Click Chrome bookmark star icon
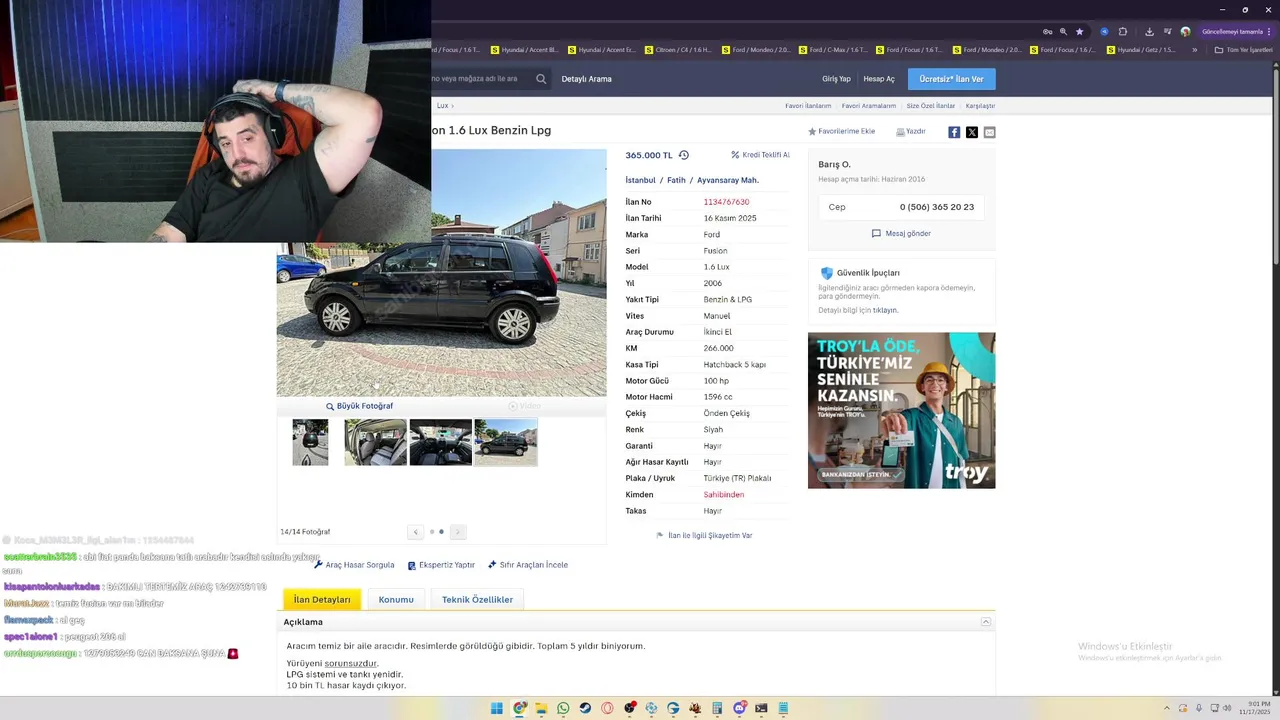 coord(1079,31)
